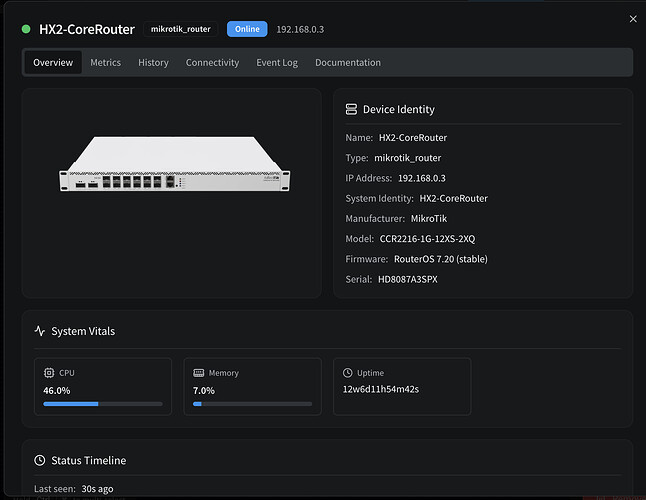Click the Device Identity server icon

351,109
